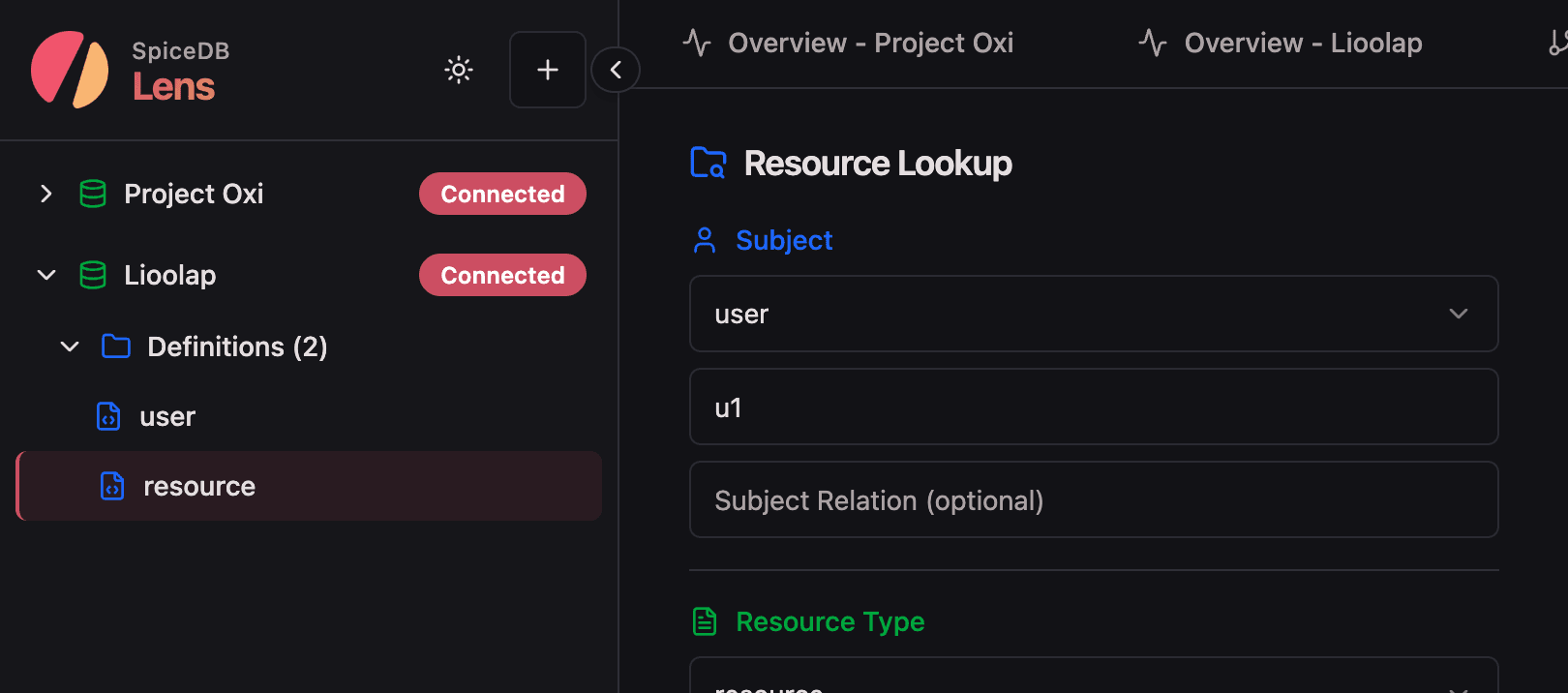Open the resource definition
The width and height of the screenshot is (1568, 693).
199,486
